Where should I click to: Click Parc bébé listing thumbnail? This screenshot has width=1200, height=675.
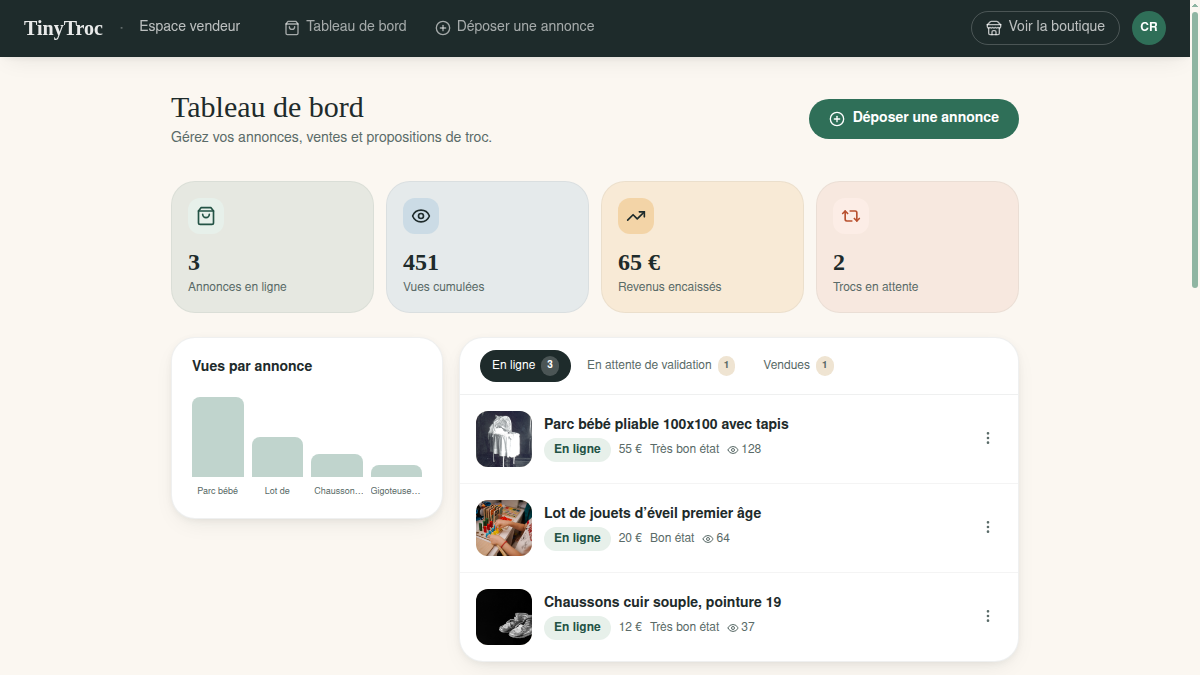click(x=504, y=439)
